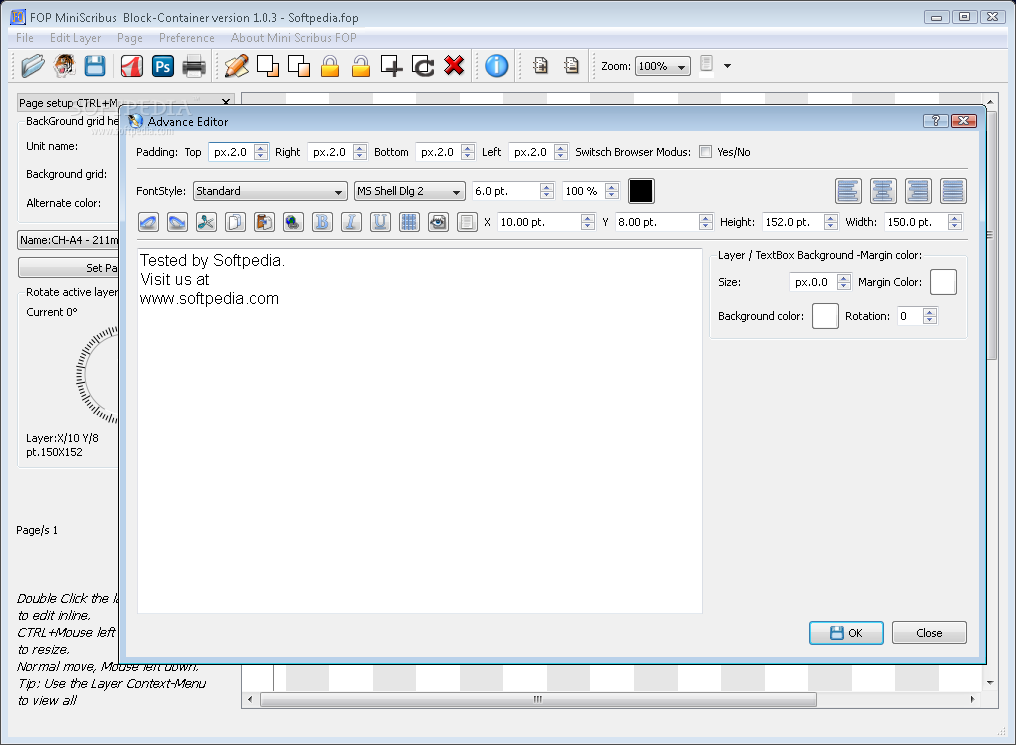Viewport: 1016px width, 745px height.
Task: Click the Padding Top spinner
Action: pyautogui.click(x=238, y=152)
